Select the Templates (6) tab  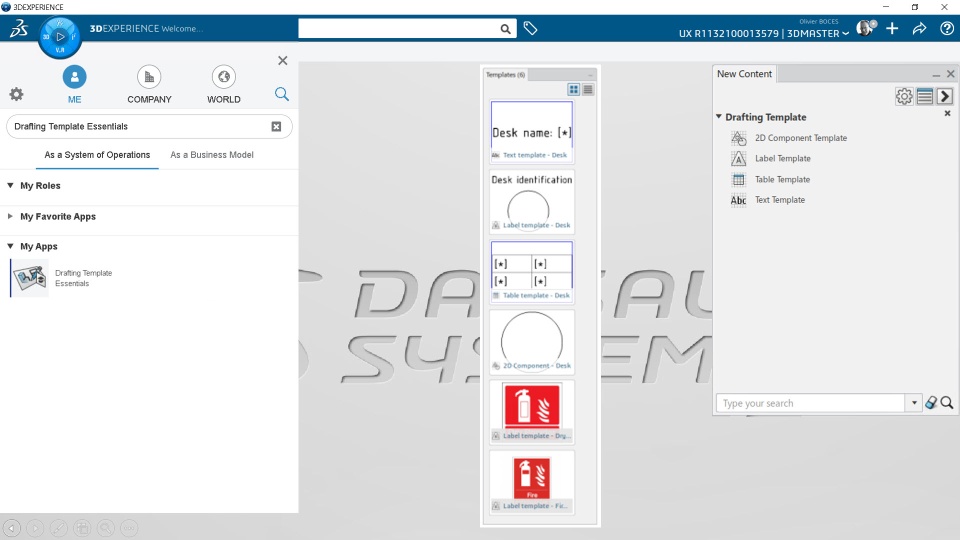pos(505,75)
